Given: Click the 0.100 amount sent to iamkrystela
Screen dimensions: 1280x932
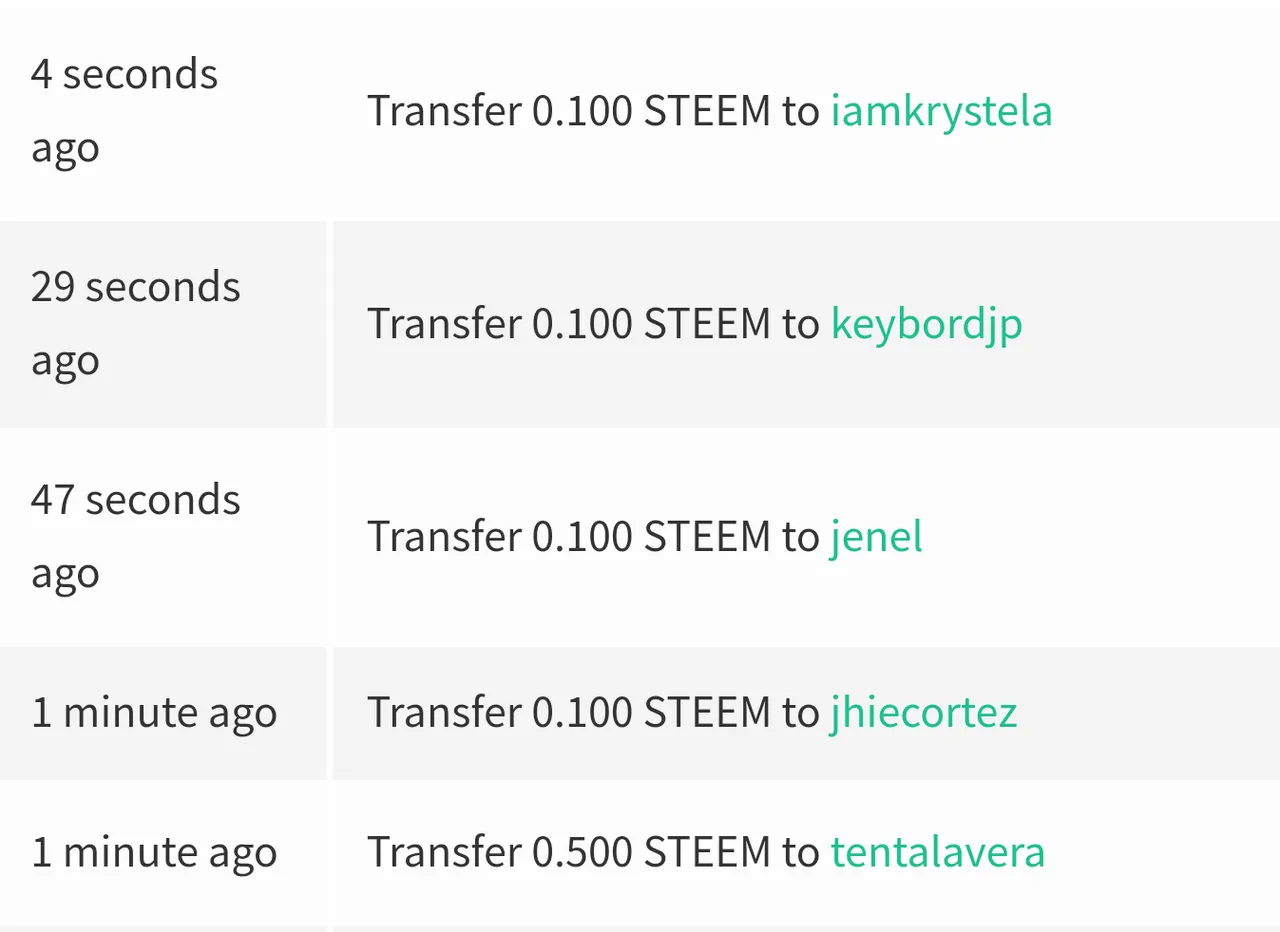Looking at the screenshot, I should tap(581, 111).
